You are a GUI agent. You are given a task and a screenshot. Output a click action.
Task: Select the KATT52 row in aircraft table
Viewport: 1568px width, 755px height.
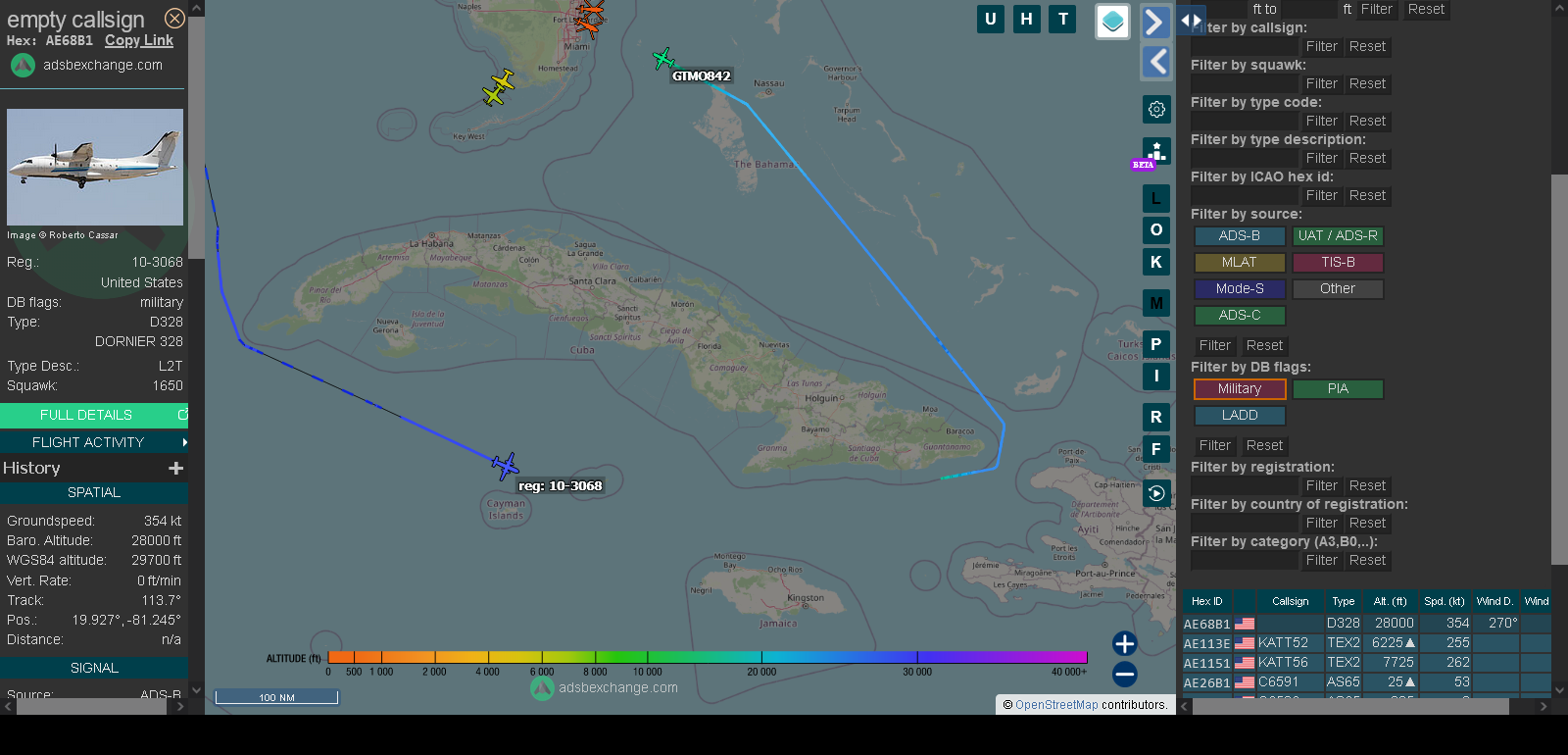click(x=1367, y=642)
